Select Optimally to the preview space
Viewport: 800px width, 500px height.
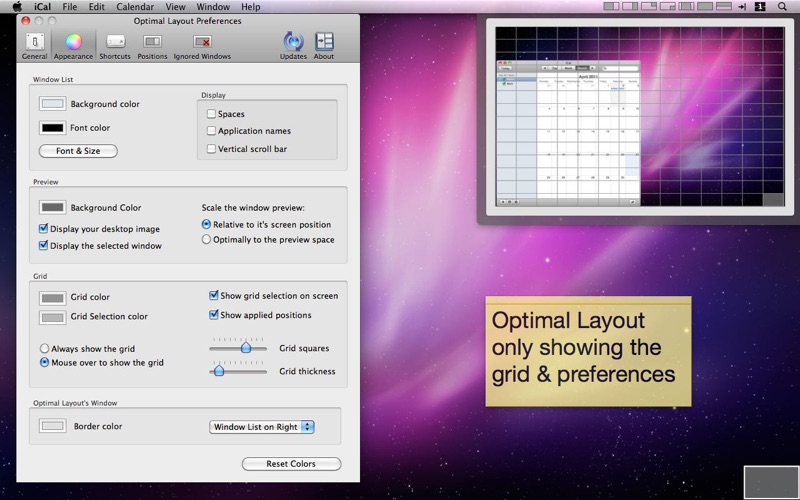click(206, 239)
